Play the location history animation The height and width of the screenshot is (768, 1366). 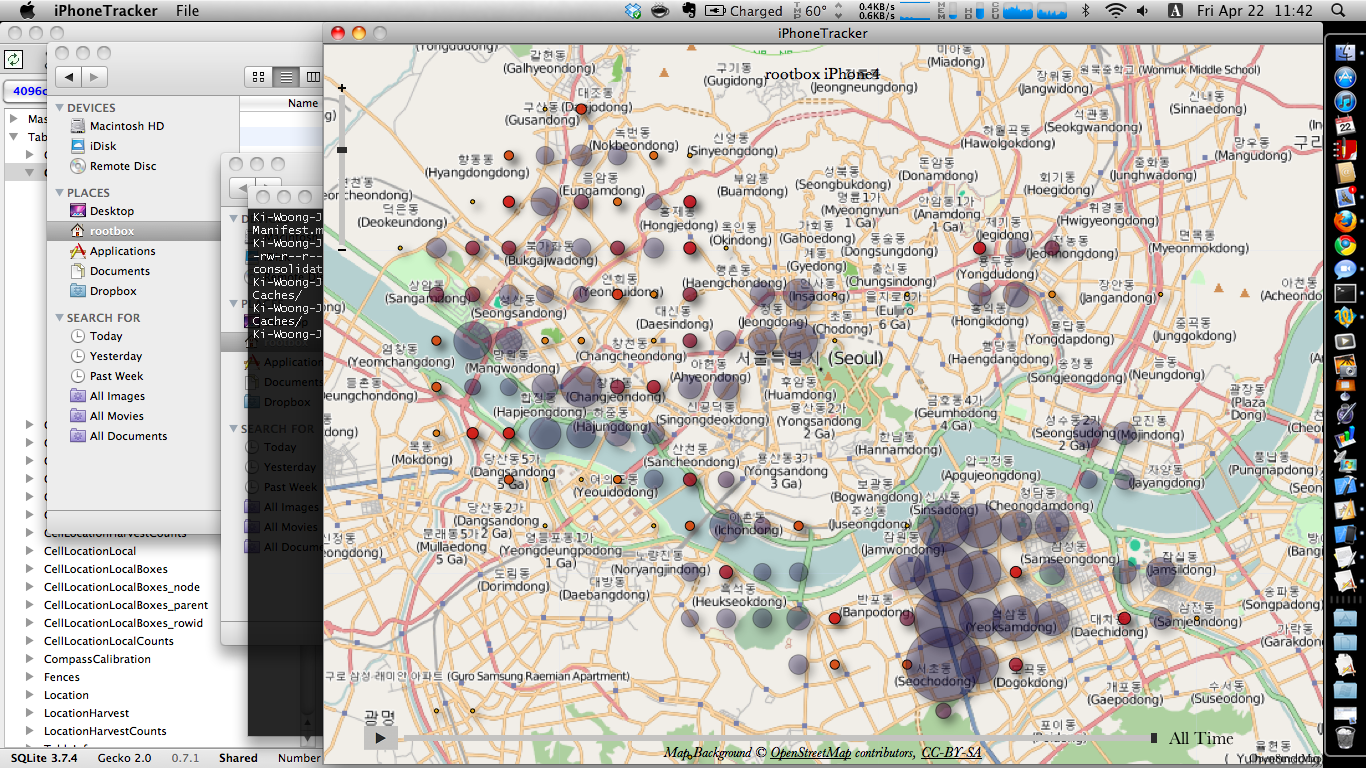coord(380,738)
